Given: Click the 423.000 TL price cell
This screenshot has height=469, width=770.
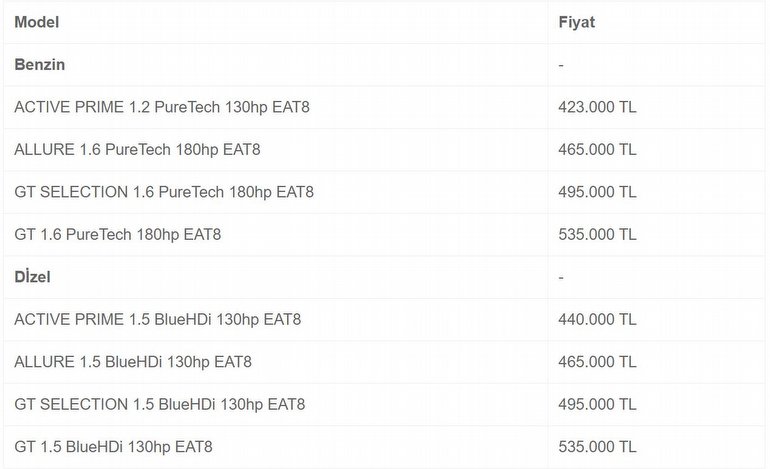Looking at the screenshot, I should click(x=597, y=107).
